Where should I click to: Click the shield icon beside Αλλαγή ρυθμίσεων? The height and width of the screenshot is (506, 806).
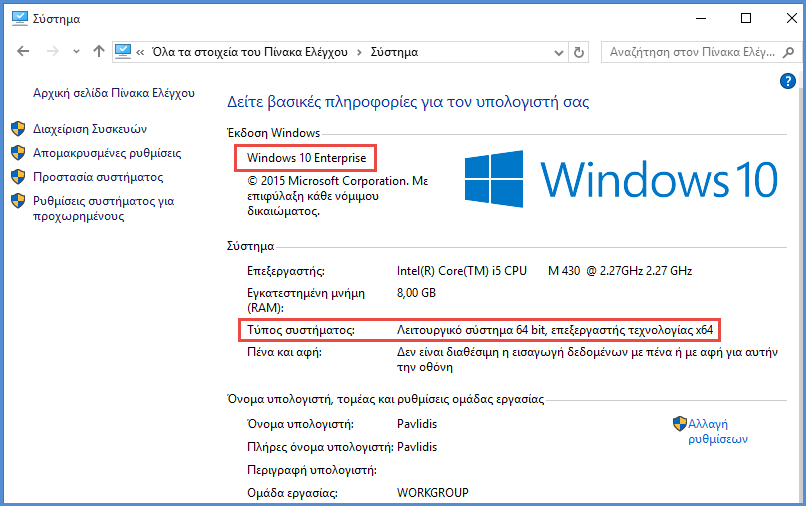(680, 424)
